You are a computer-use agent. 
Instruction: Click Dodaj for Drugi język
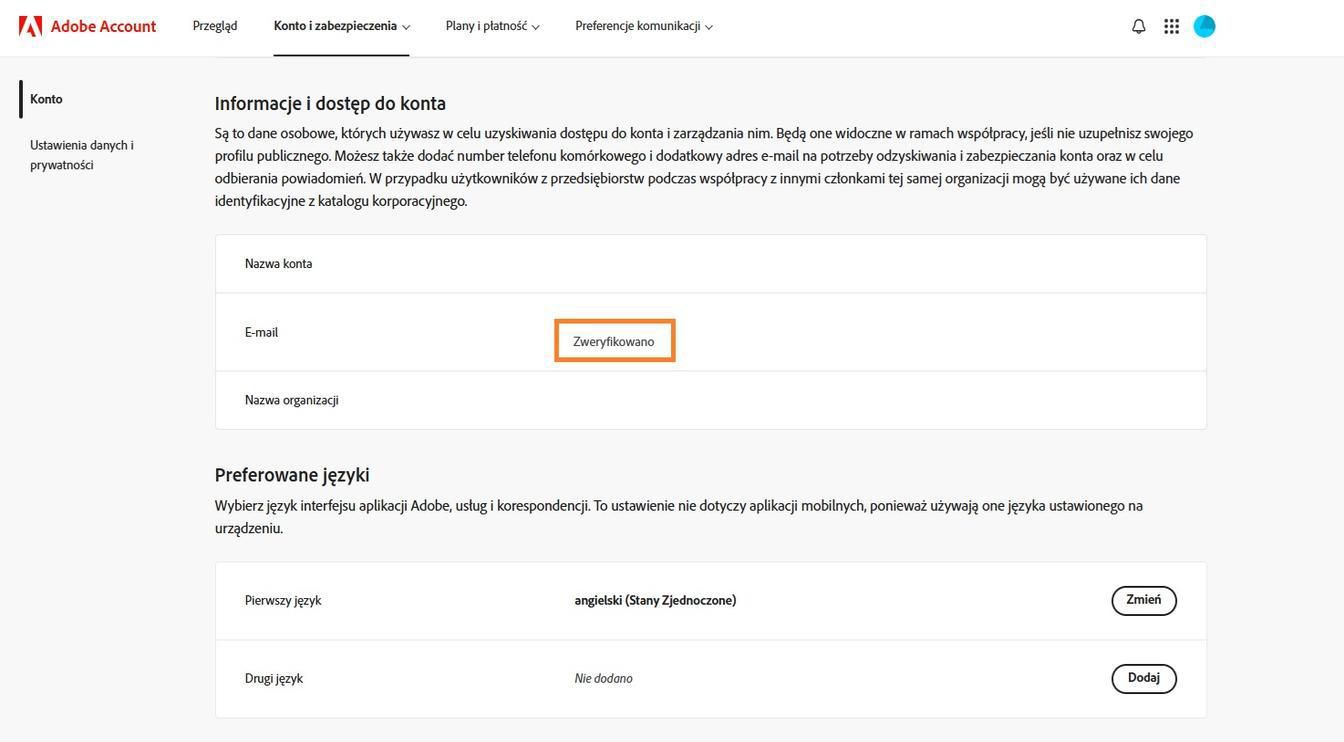[1144, 678]
